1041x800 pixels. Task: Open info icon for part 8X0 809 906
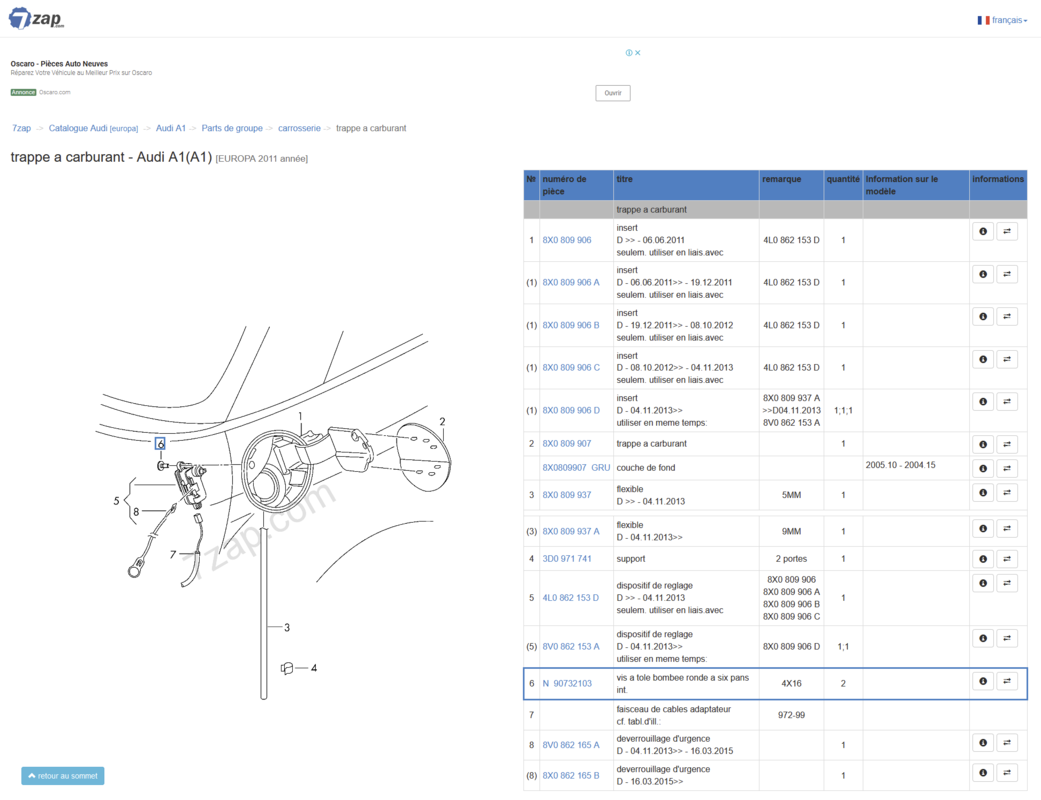[983, 232]
